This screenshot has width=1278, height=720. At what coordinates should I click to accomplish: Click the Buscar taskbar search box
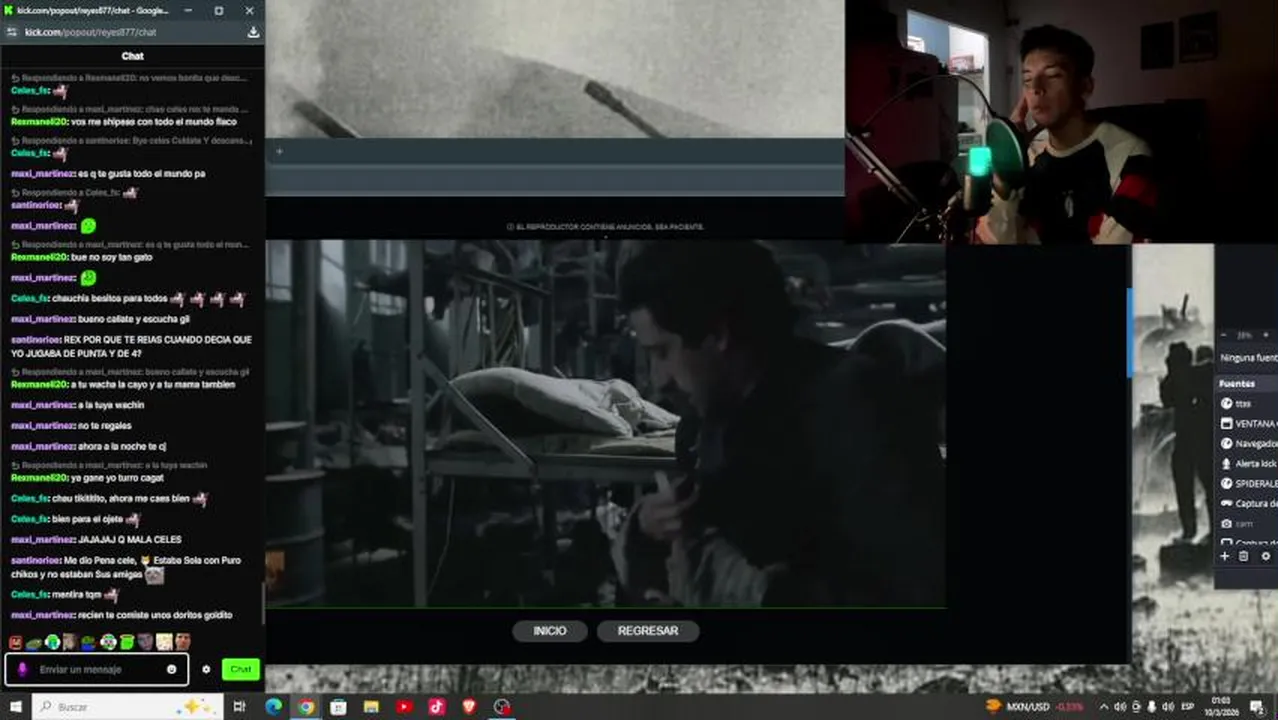tap(128, 707)
